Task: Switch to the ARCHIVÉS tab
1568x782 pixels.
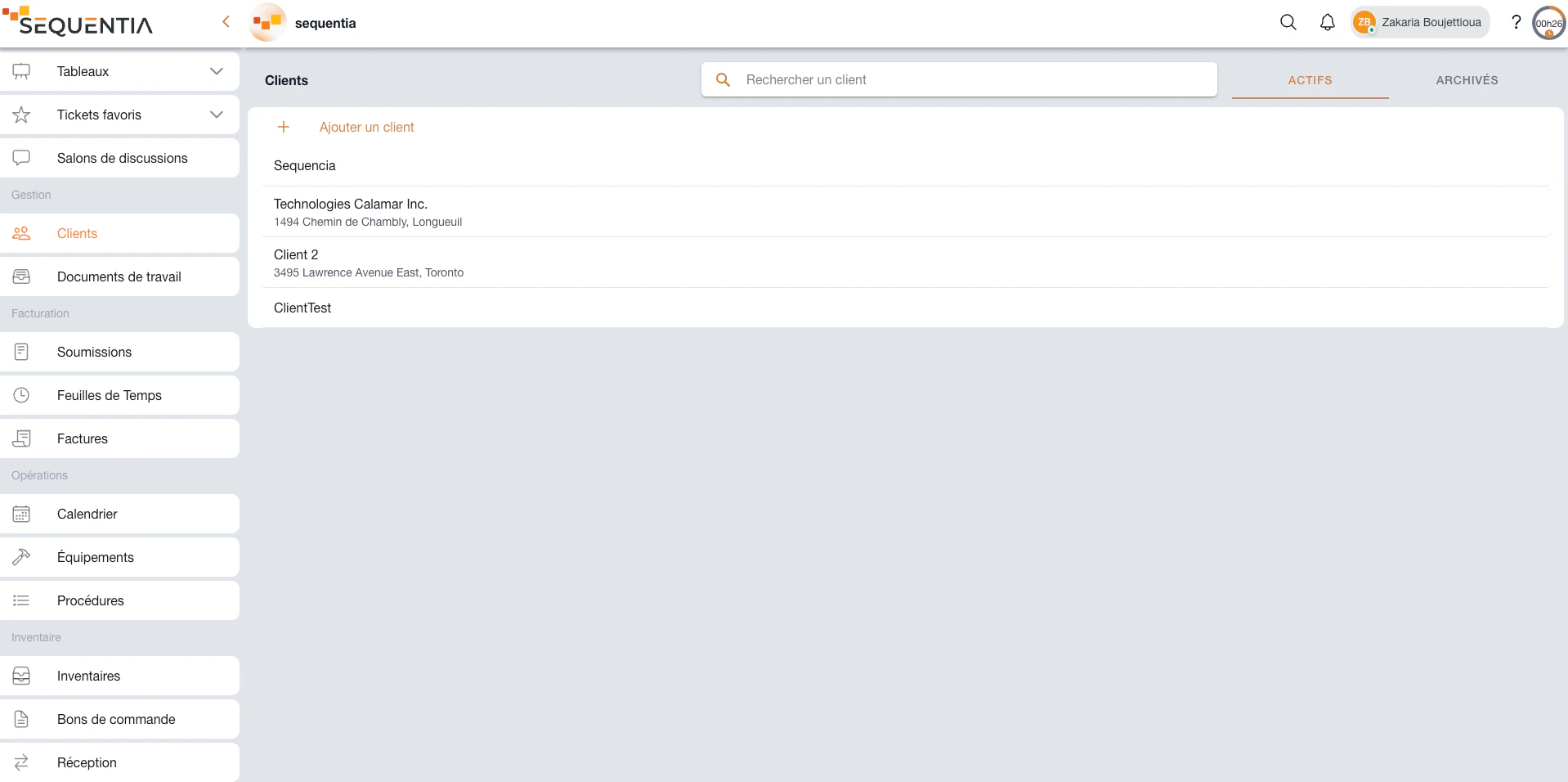Action: [x=1467, y=80]
